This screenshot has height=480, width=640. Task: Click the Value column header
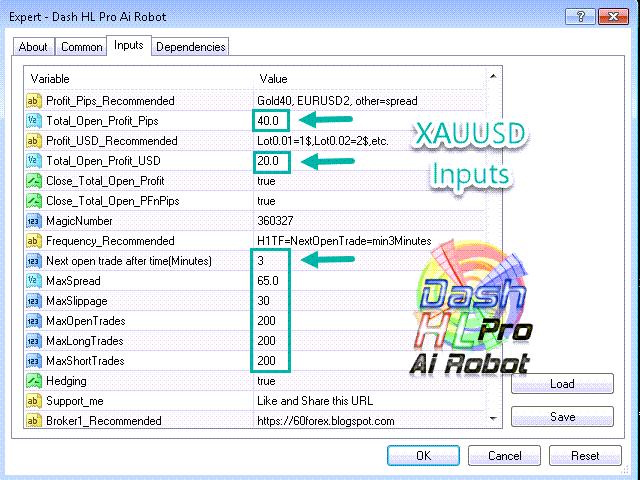click(273, 79)
